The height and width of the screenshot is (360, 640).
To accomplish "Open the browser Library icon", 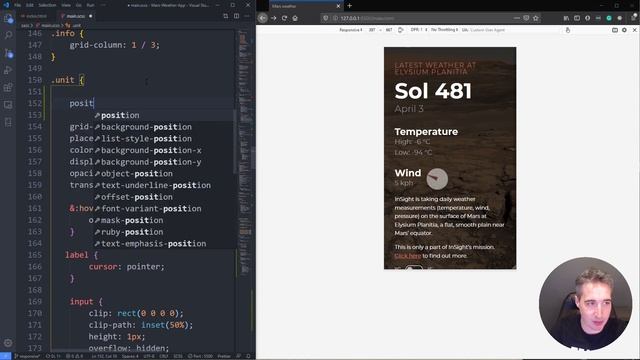I will [x=566, y=18].
